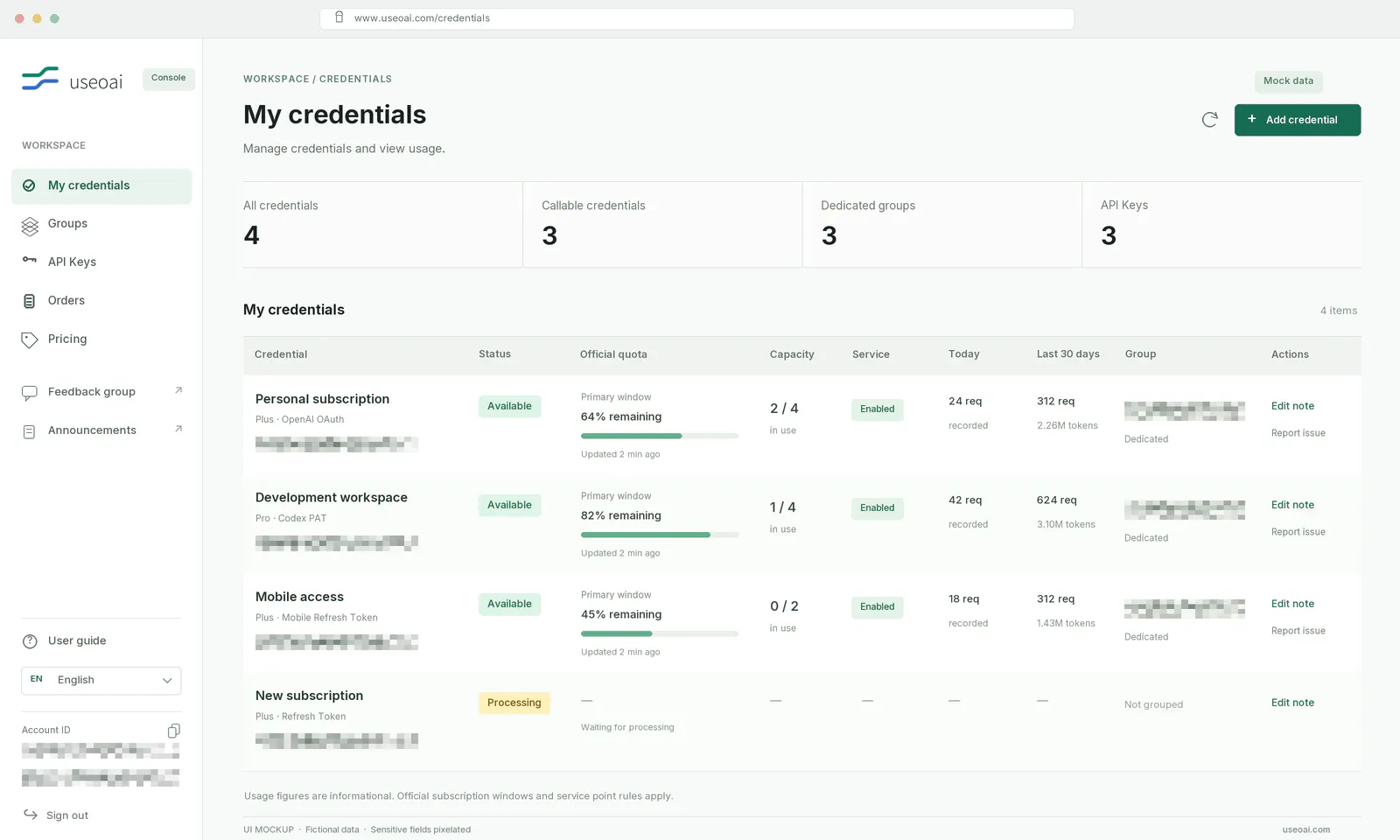Report issue for Development workspace
1400x840 pixels.
1298,532
